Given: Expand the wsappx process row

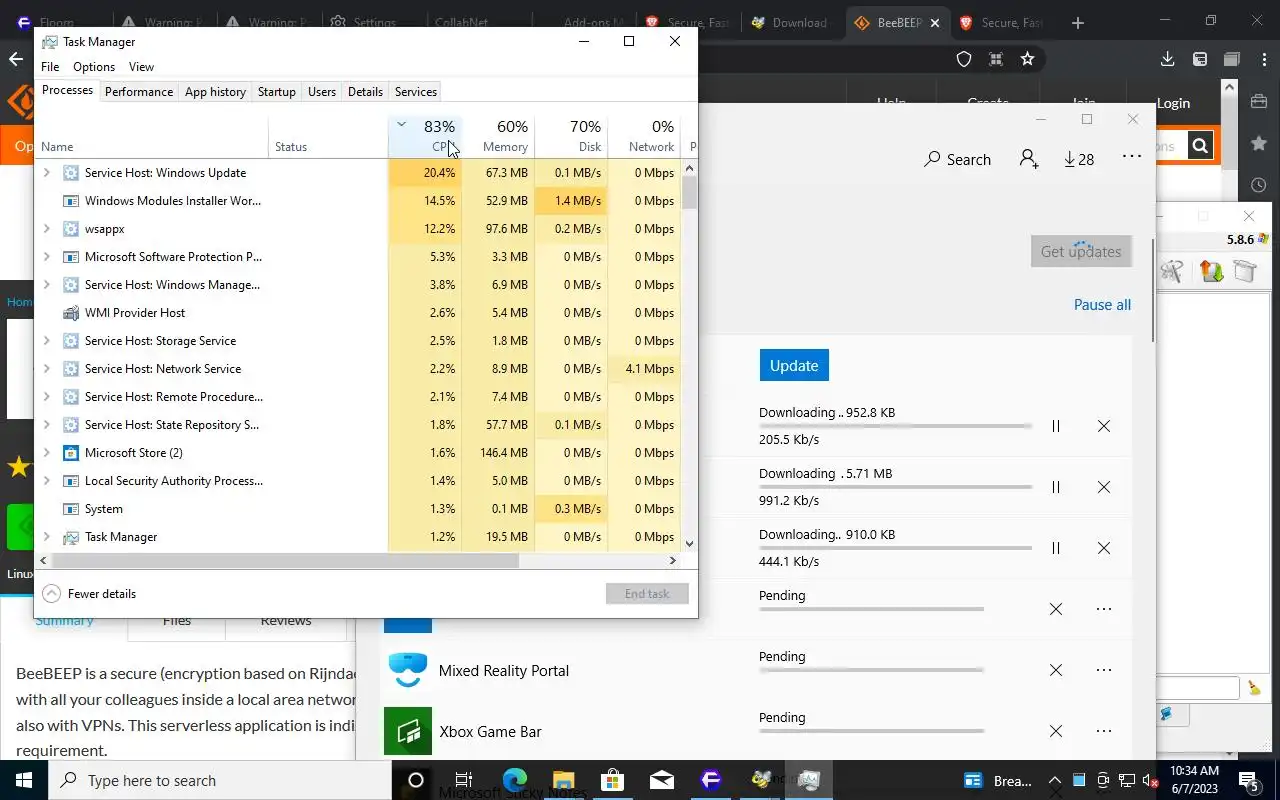Looking at the screenshot, I should coord(46,229).
